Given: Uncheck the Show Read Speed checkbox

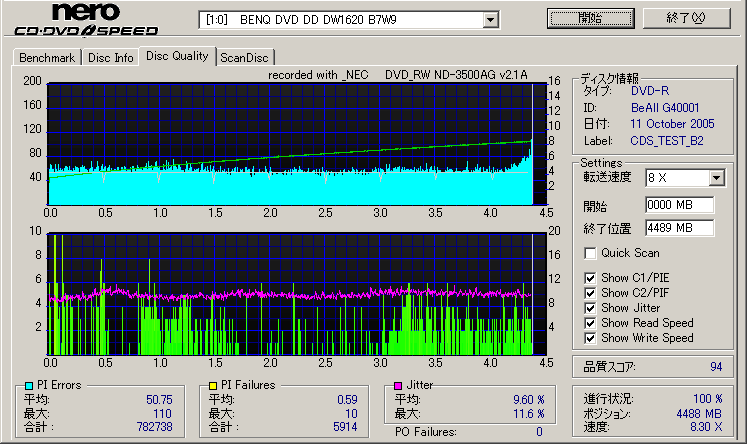Looking at the screenshot, I should pos(590,323).
